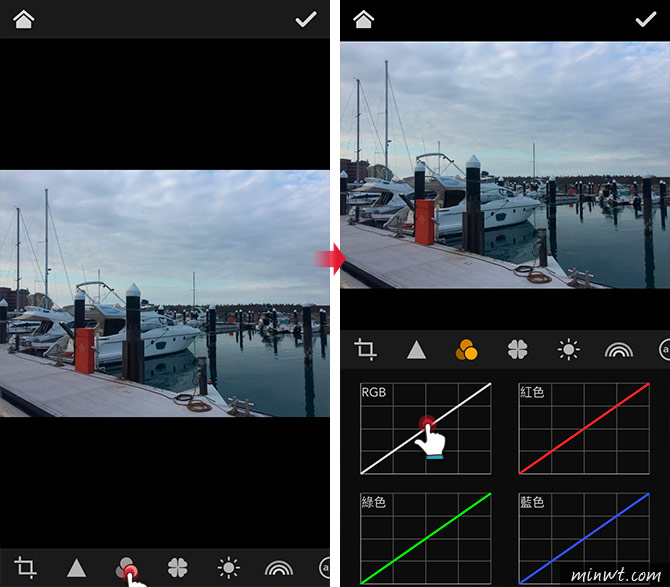The width and height of the screenshot is (670, 587).
Task: Select the crop tool in right screen toolbar
Action: point(365,349)
